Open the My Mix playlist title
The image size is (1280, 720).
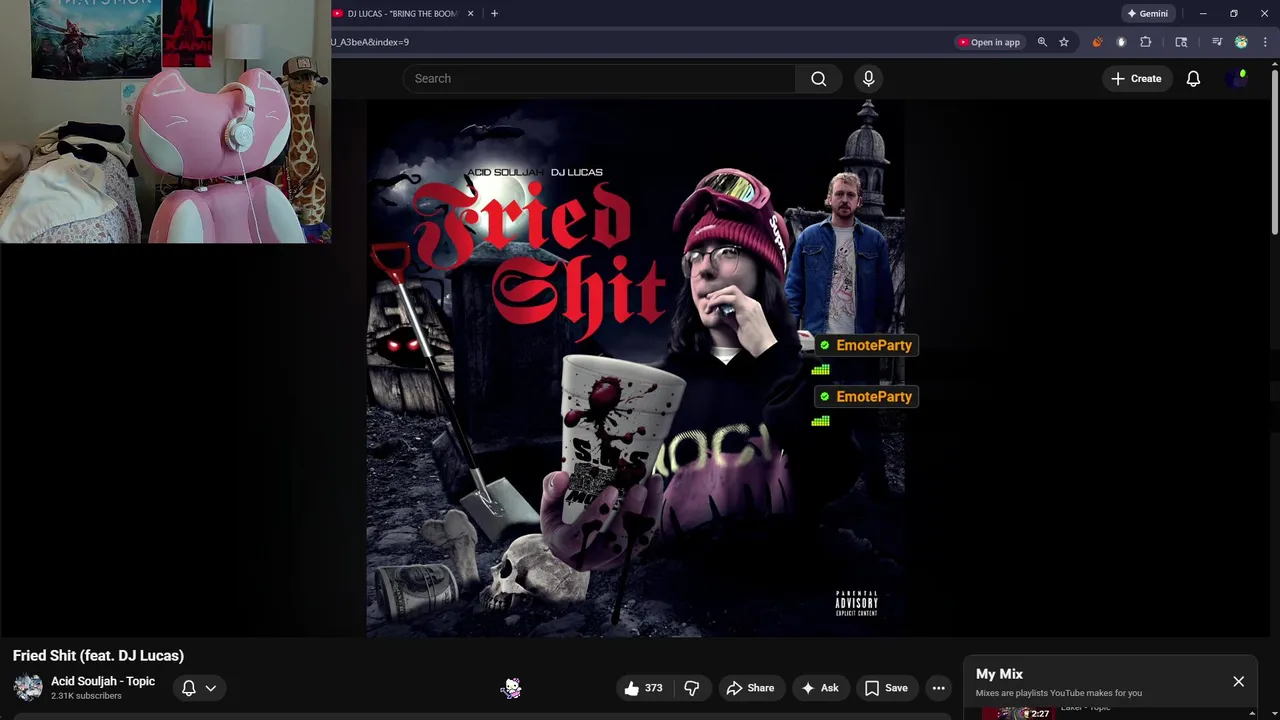coord(999,674)
